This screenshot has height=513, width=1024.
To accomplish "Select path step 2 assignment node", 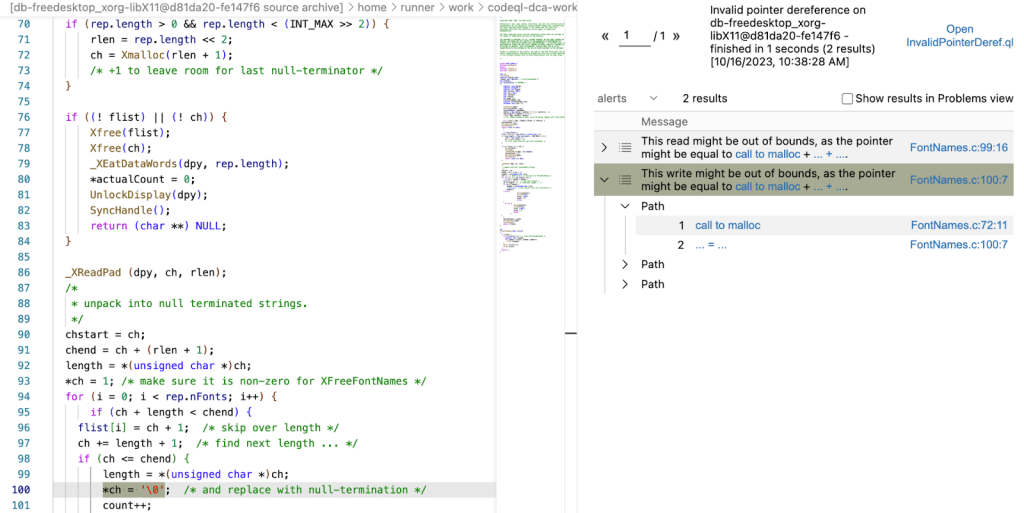I will coord(710,245).
